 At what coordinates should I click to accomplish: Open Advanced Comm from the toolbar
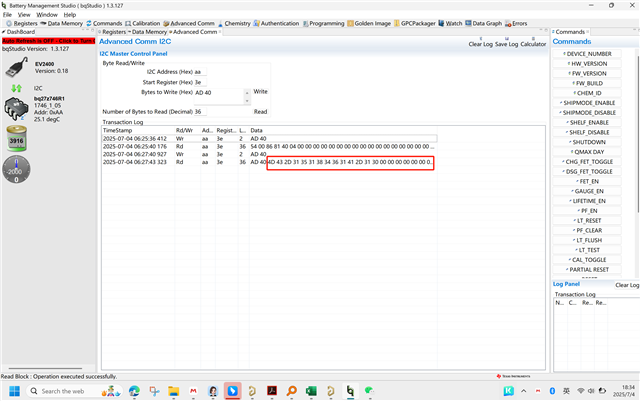pyautogui.click(x=189, y=23)
